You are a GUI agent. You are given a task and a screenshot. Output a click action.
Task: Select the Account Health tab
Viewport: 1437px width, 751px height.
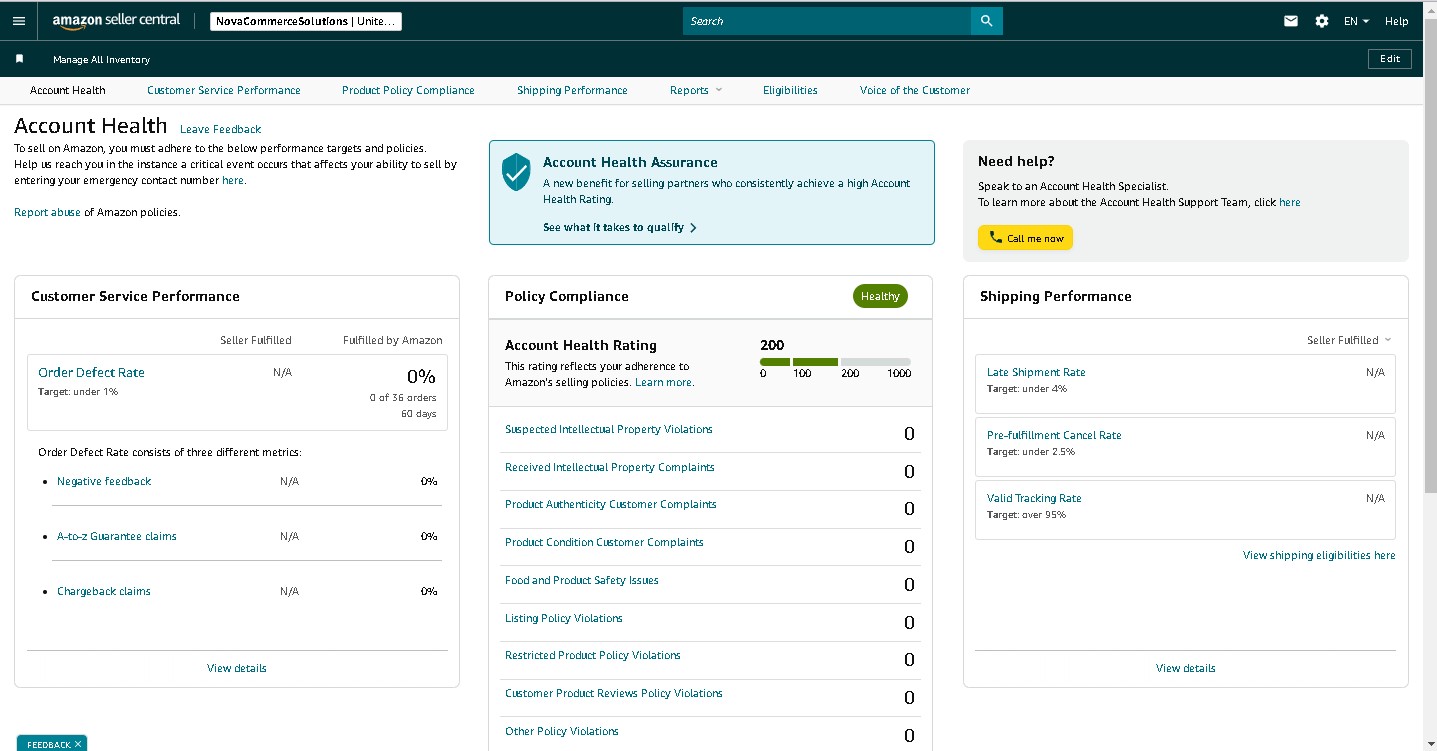(x=67, y=90)
